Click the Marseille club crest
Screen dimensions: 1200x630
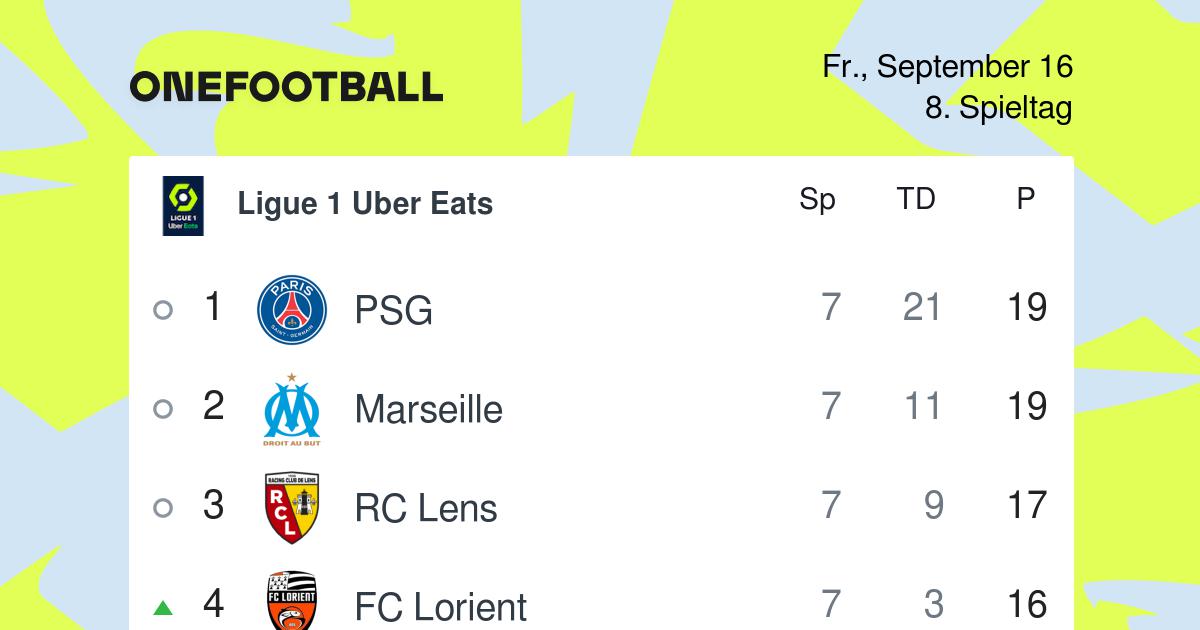click(292, 410)
